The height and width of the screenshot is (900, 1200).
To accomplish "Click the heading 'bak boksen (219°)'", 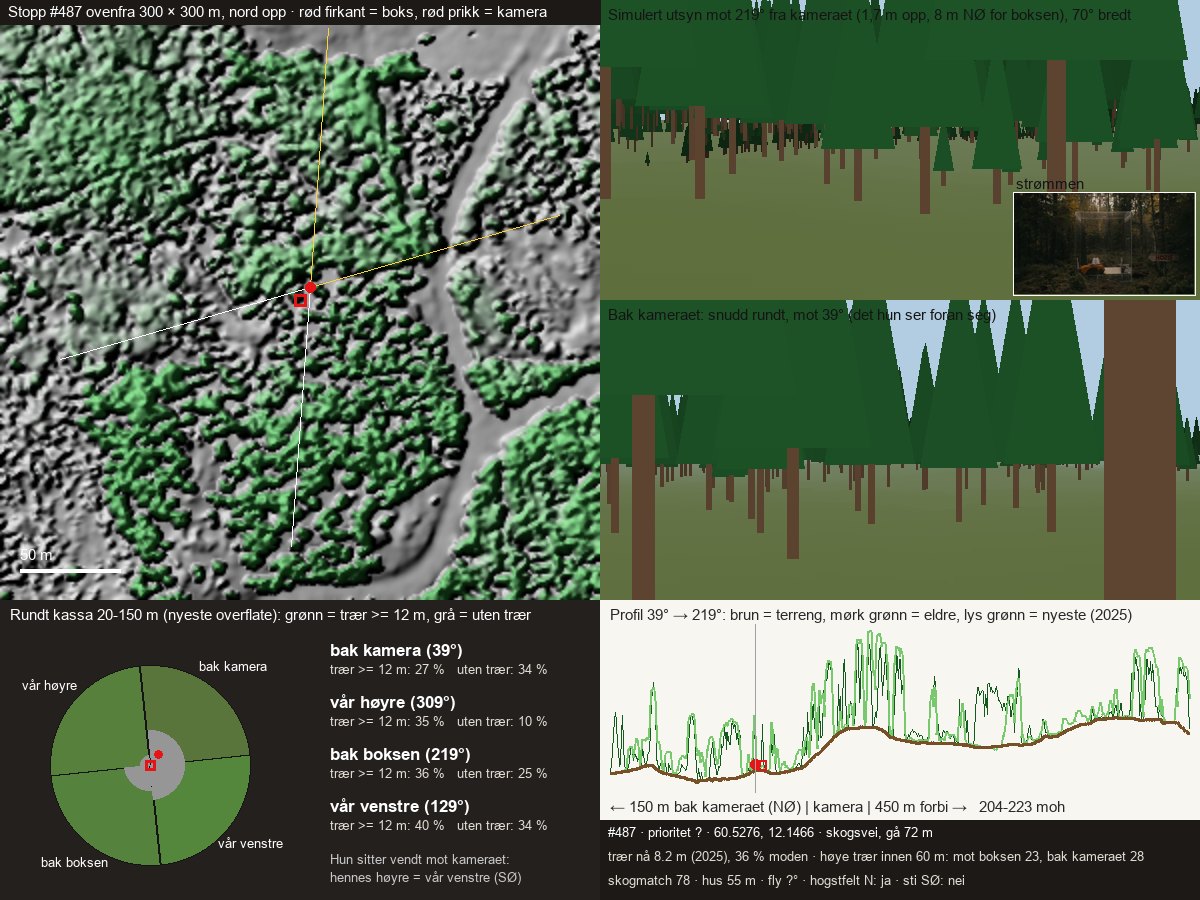I will 400,754.
